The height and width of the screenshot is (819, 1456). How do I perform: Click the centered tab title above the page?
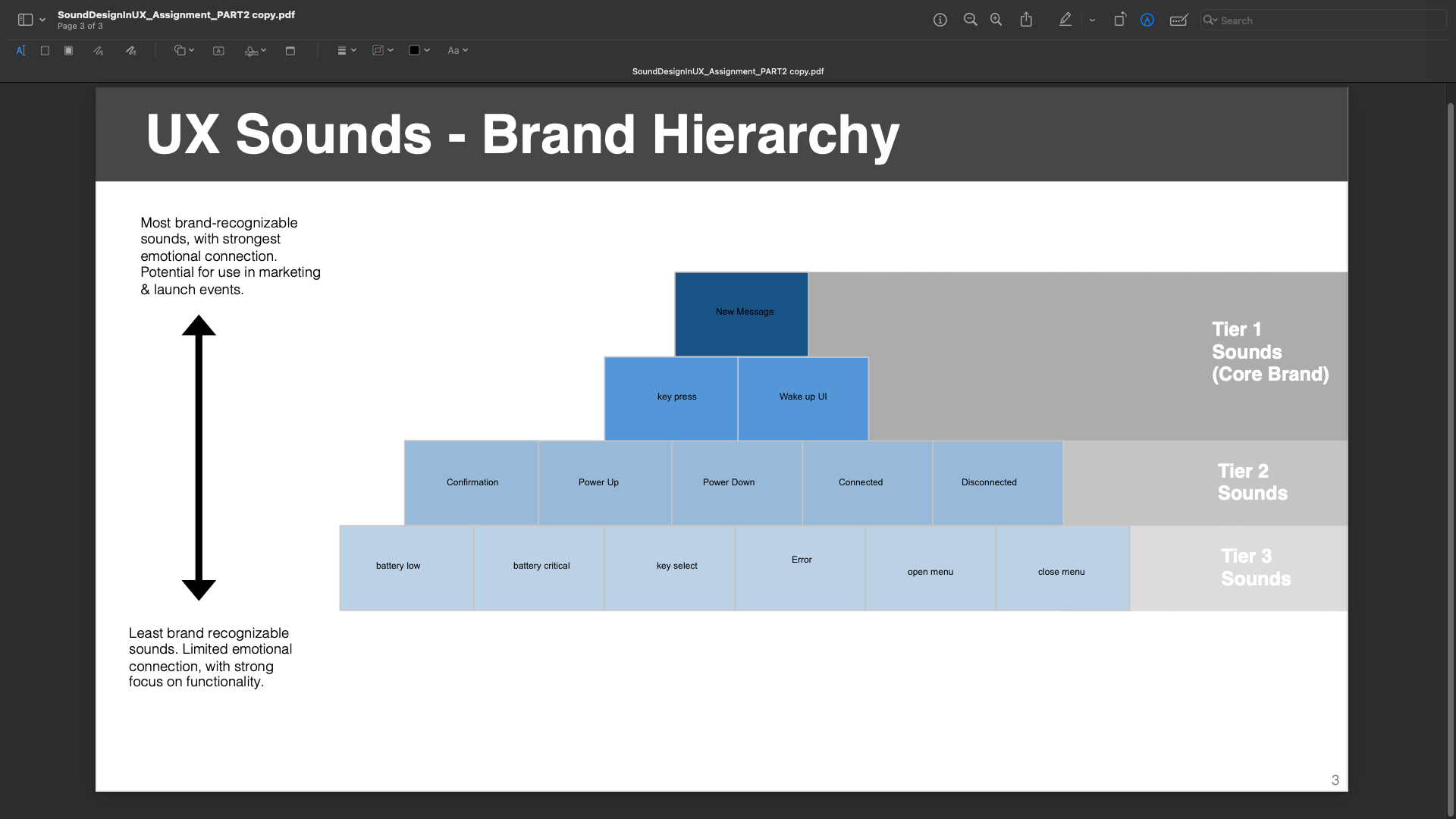pyautogui.click(x=728, y=71)
